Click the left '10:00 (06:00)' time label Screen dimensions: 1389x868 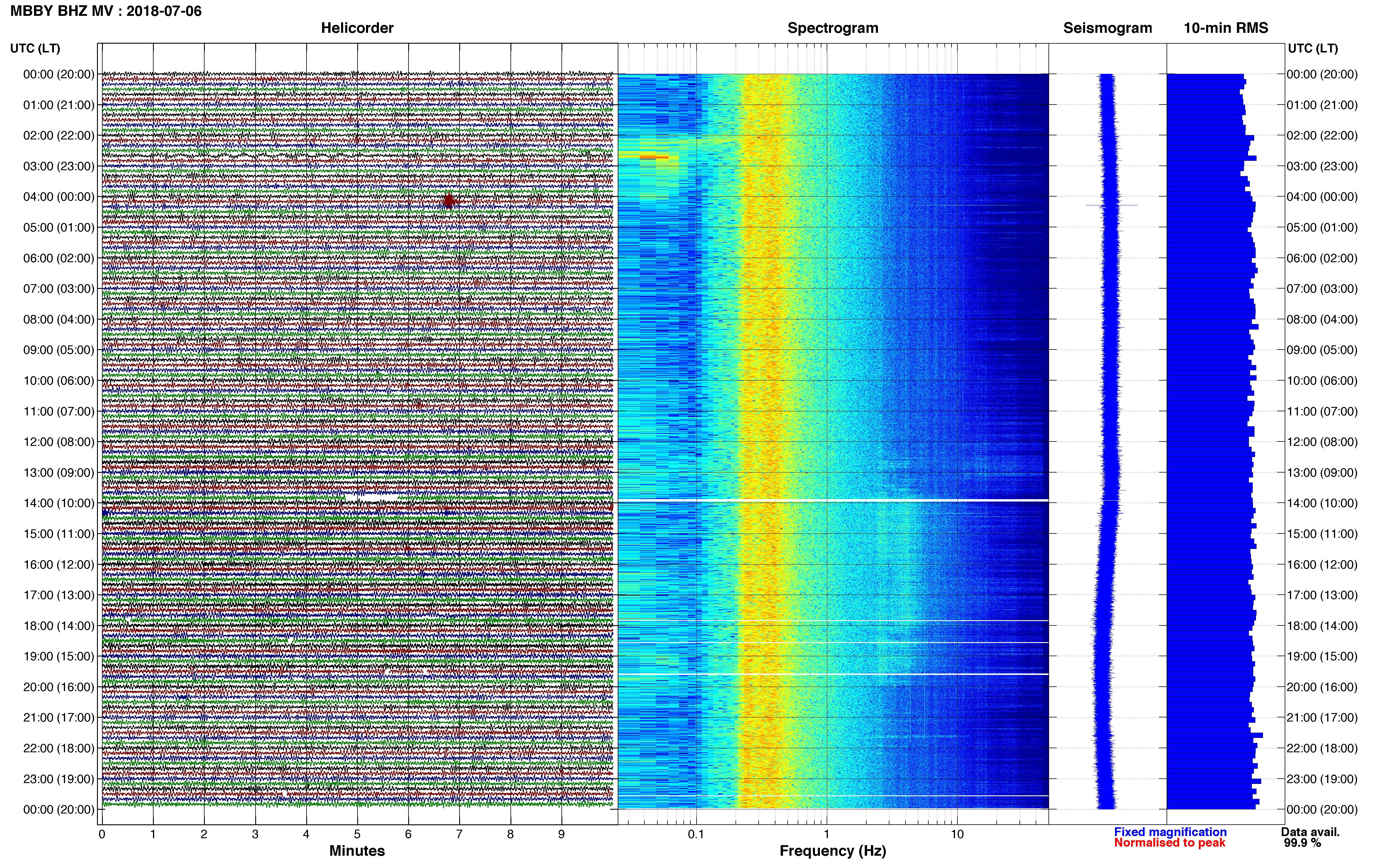pyautogui.click(x=59, y=381)
